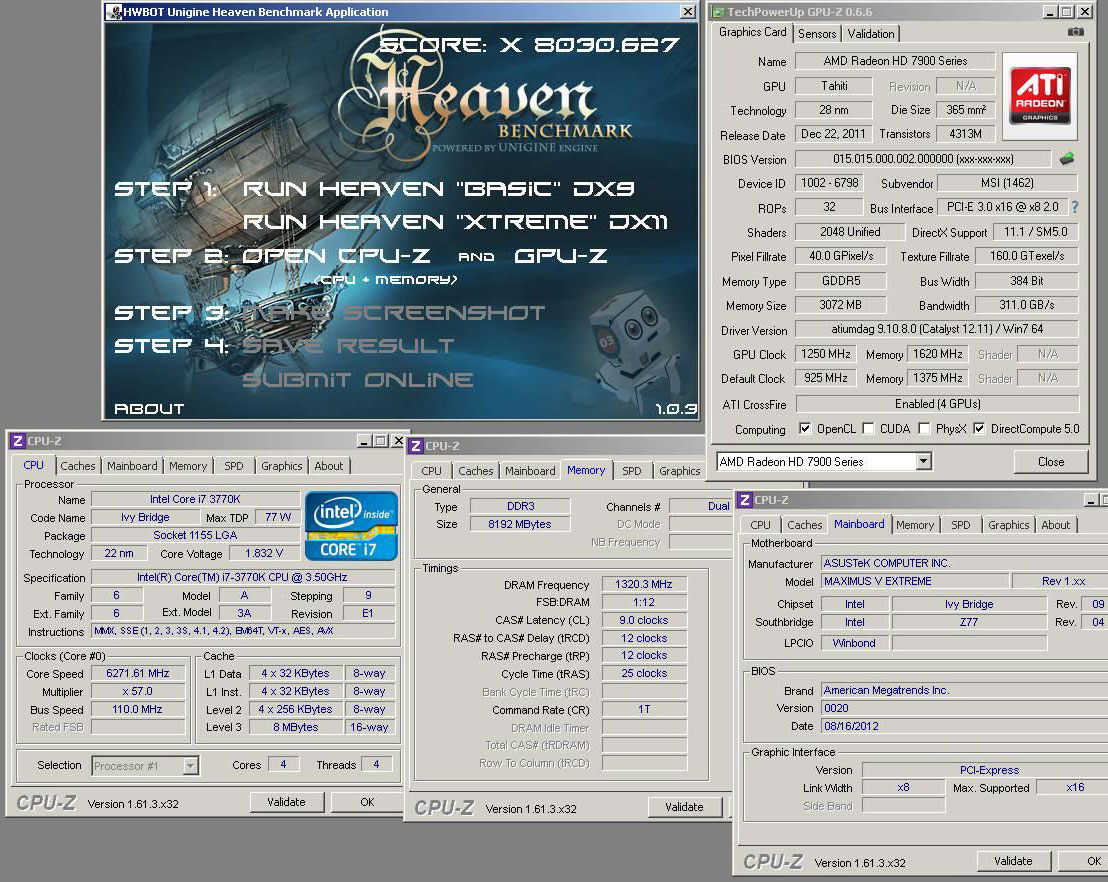The width and height of the screenshot is (1108, 882).
Task: Minimize the GPU-Z window
Action: click(x=1050, y=12)
